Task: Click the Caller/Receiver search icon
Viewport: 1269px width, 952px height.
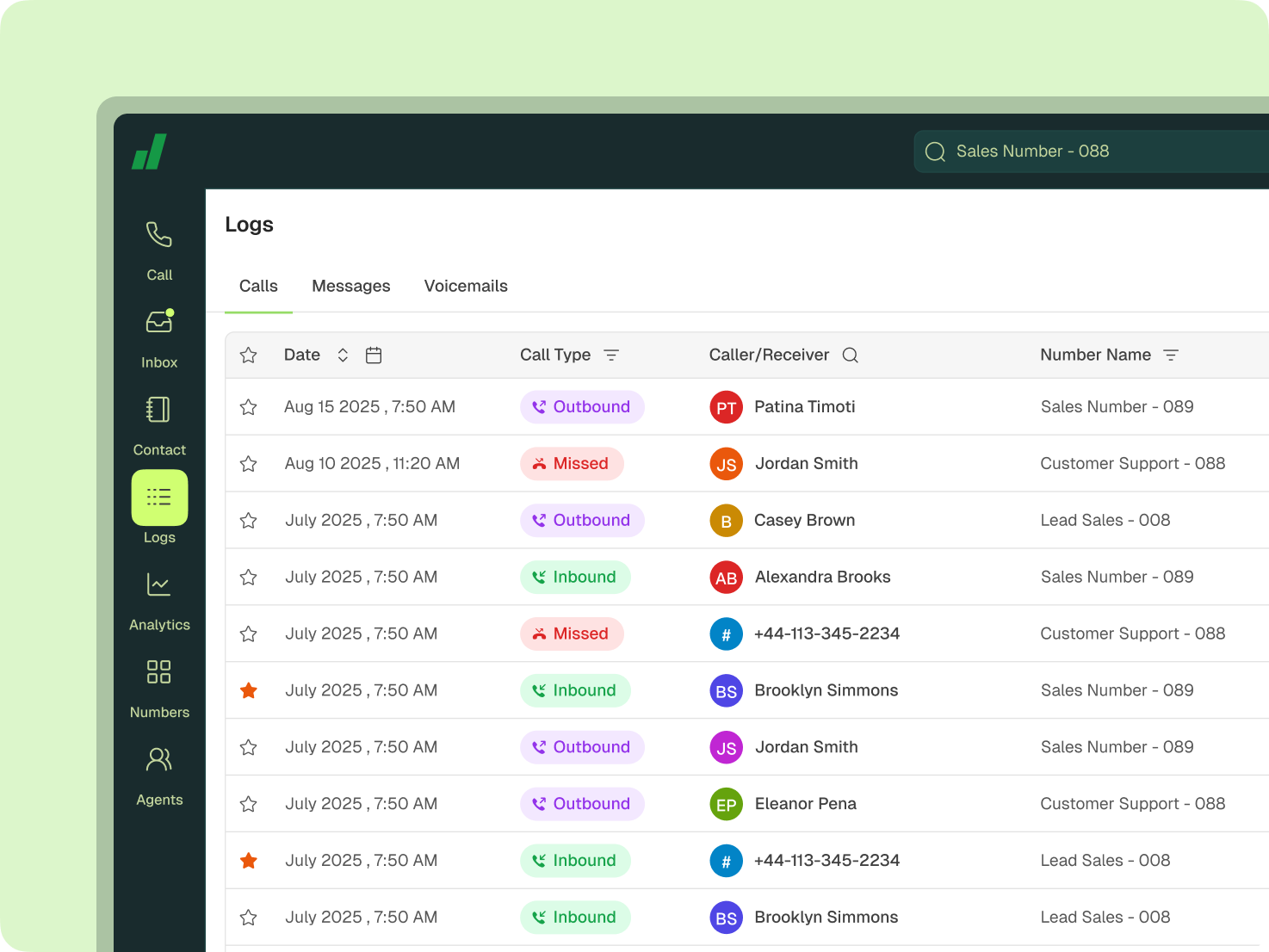Action: coord(850,354)
